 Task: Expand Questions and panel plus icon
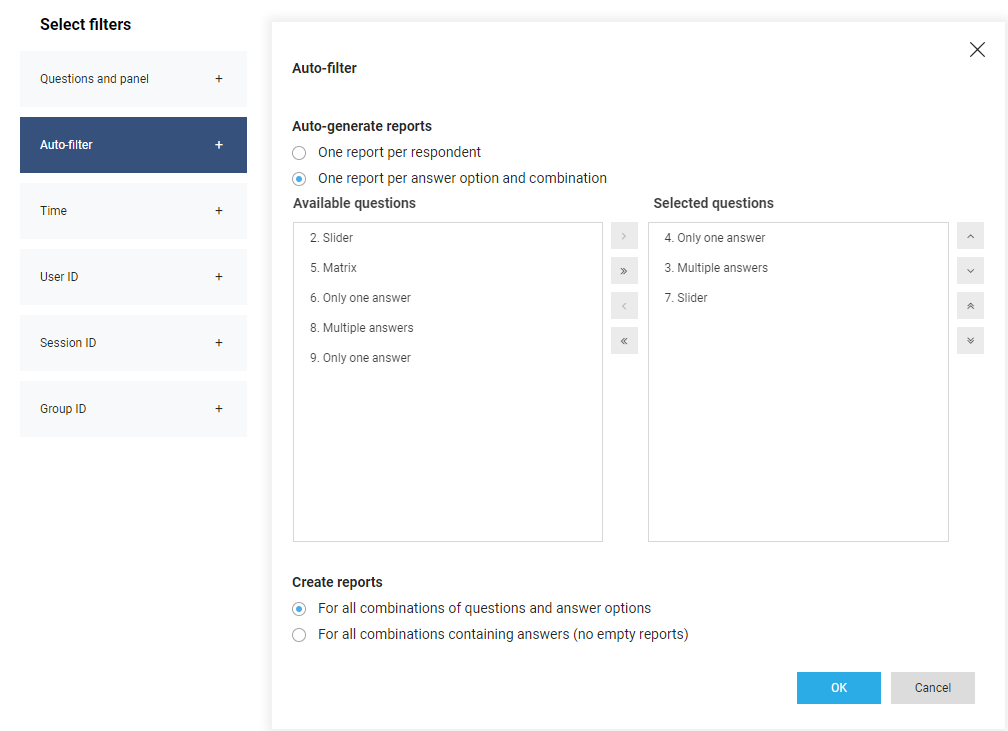219,78
